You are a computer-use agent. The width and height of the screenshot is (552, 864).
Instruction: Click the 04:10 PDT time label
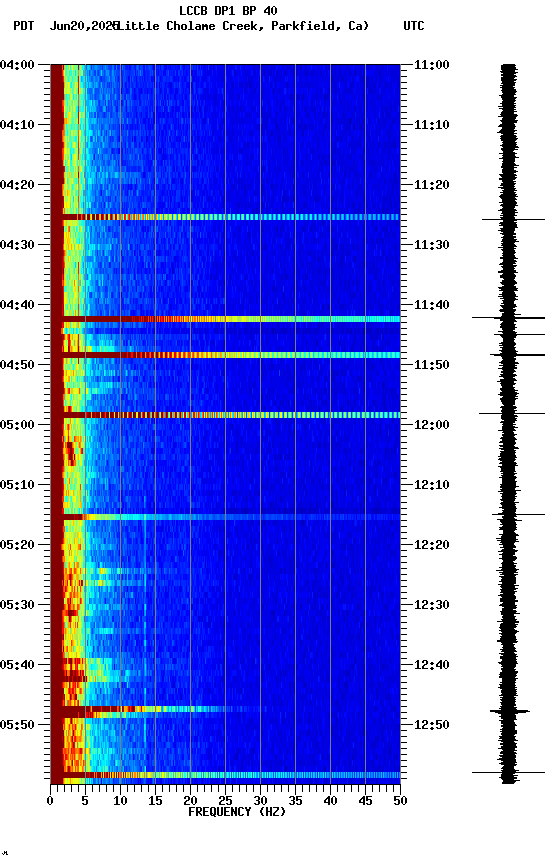coord(17,125)
